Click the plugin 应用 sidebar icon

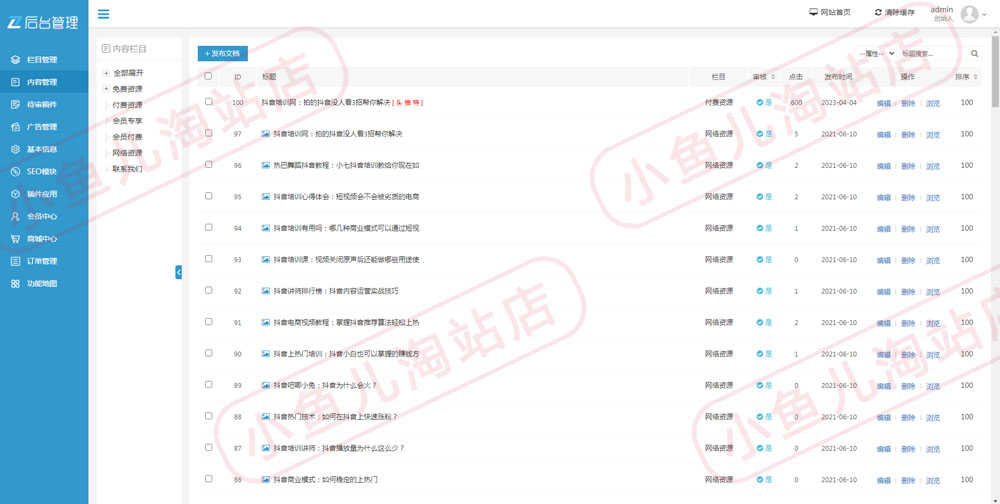[15, 194]
